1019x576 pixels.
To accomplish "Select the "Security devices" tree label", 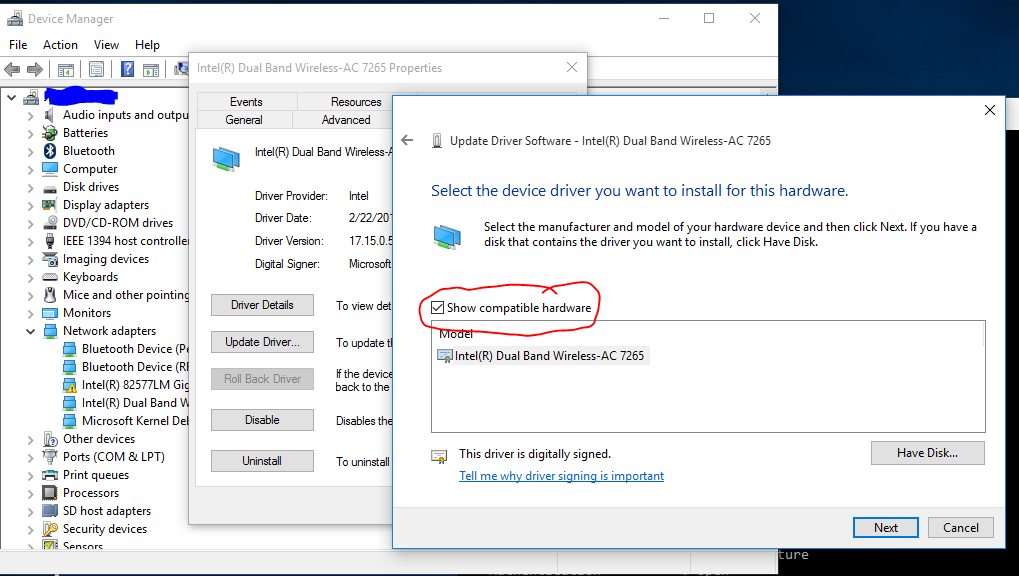I will [x=105, y=529].
